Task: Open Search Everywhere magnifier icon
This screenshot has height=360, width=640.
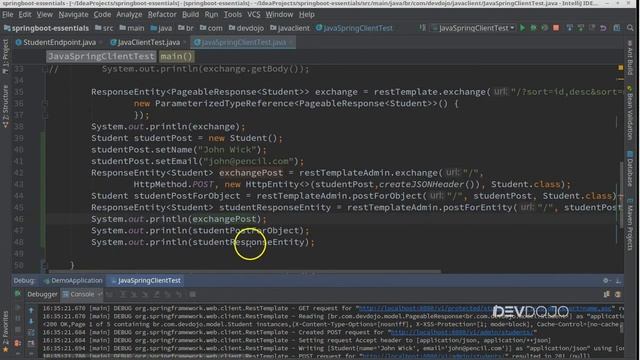Action: click(630, 28)
